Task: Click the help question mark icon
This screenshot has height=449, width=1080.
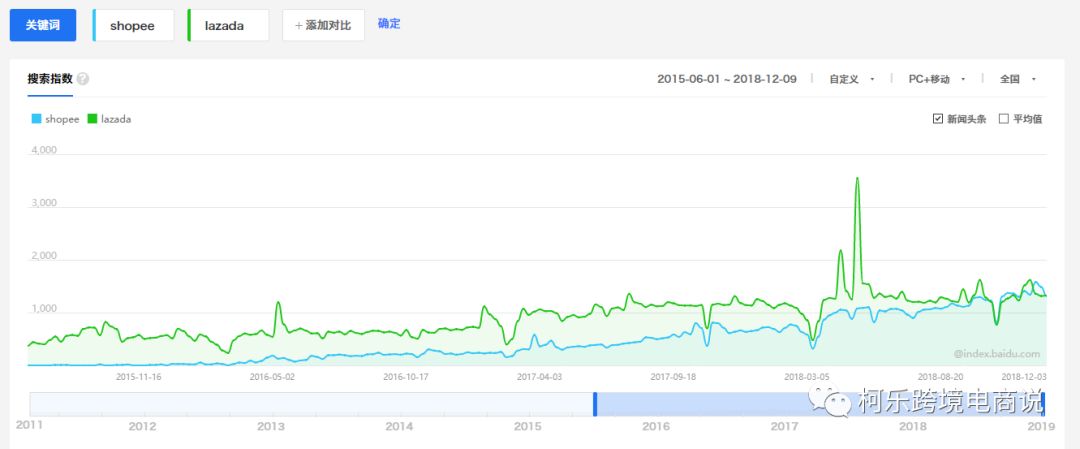Action: (83, 79)
